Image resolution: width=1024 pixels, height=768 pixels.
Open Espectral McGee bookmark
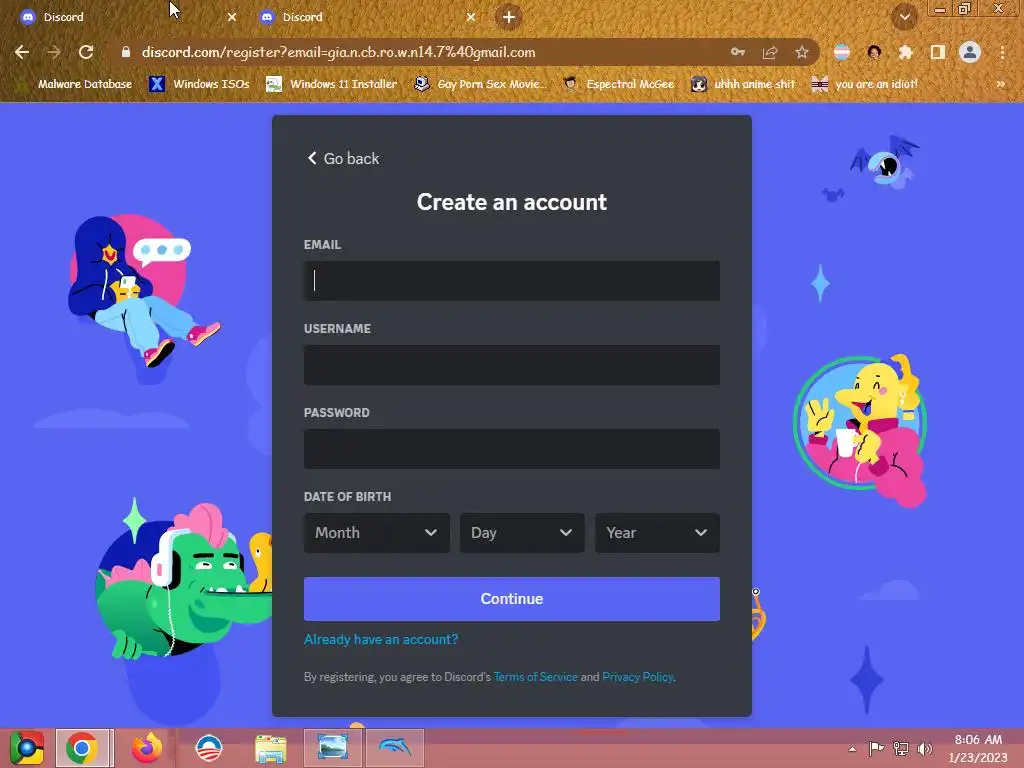[618, 84]
